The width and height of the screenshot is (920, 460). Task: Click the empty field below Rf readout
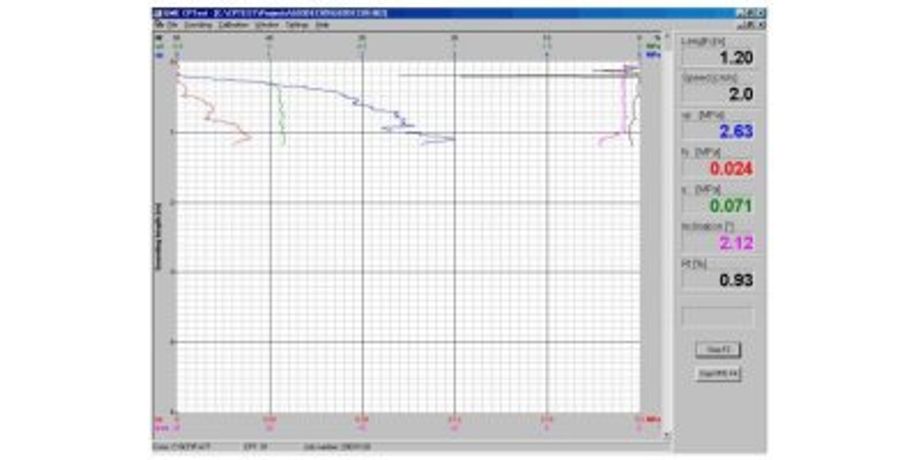point(717,317)
